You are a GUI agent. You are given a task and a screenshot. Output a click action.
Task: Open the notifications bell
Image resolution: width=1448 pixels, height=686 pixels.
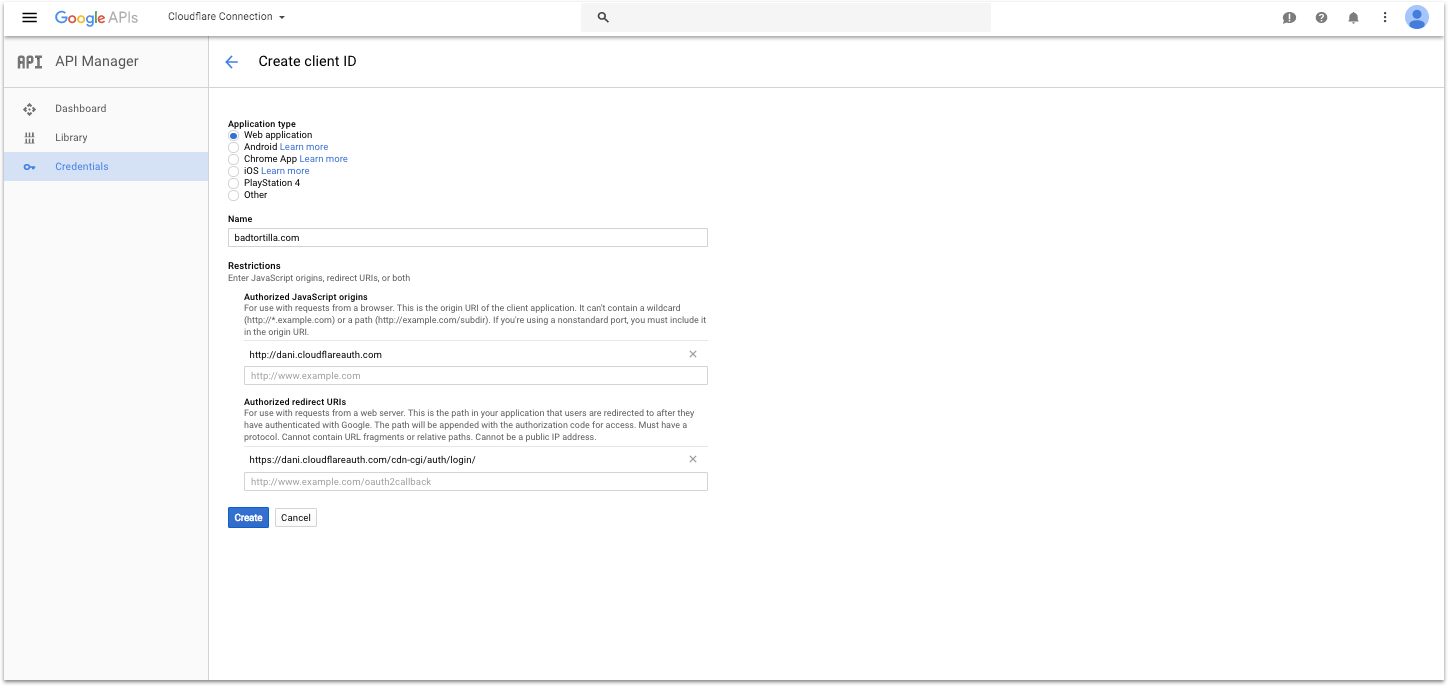click(x=1353, y=17)
